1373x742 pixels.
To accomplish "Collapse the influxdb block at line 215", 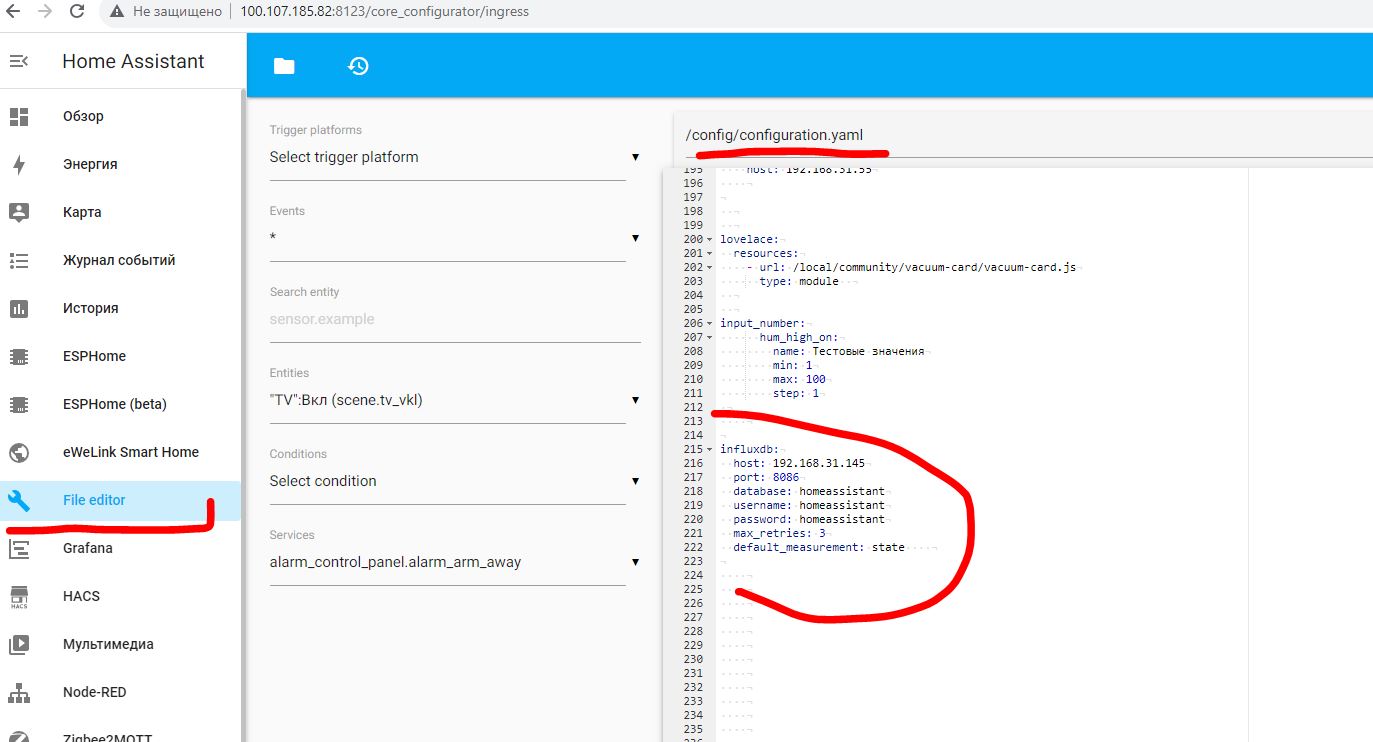I will click(710, 450).
